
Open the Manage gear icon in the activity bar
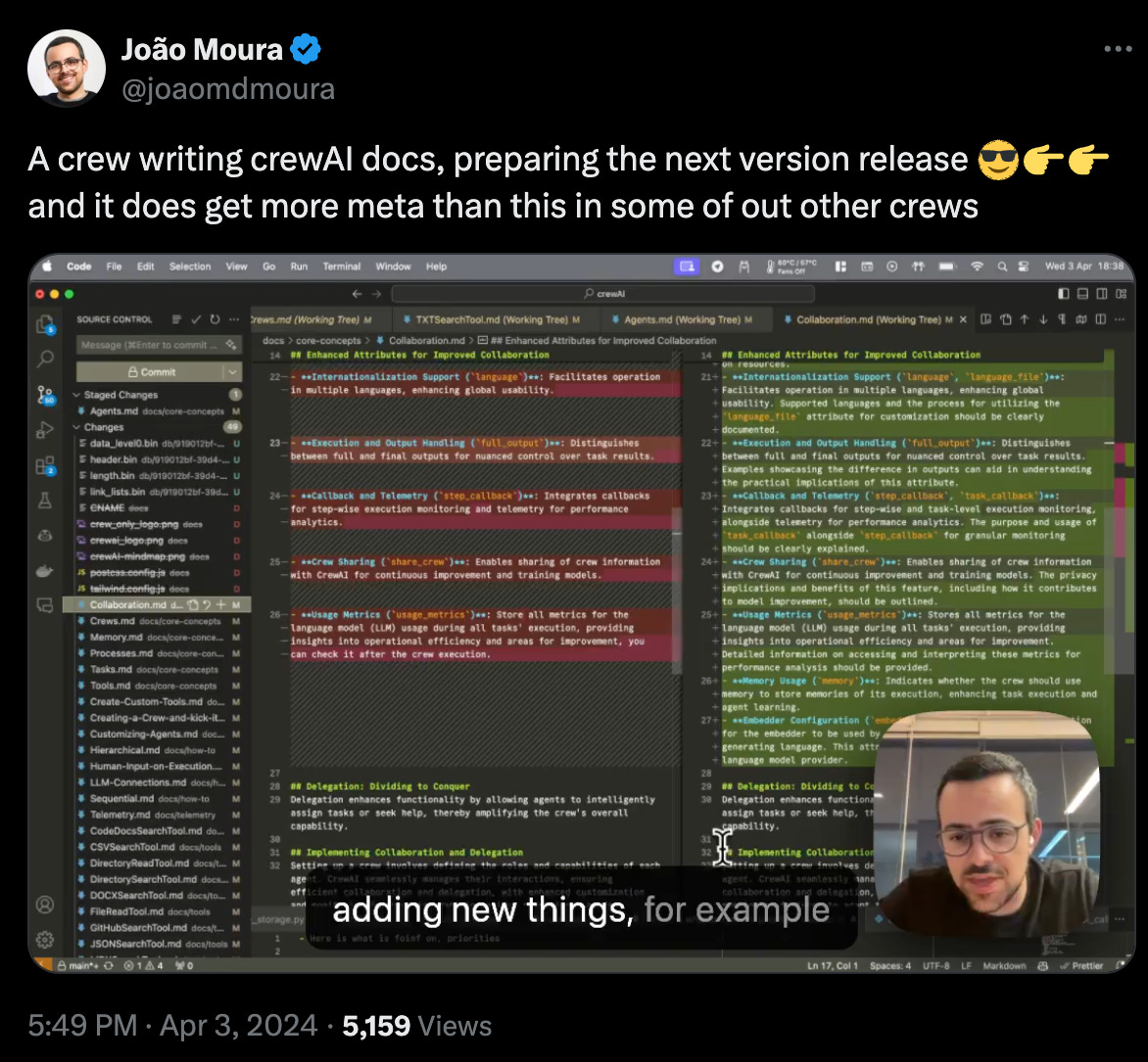[x=45, y=940]
